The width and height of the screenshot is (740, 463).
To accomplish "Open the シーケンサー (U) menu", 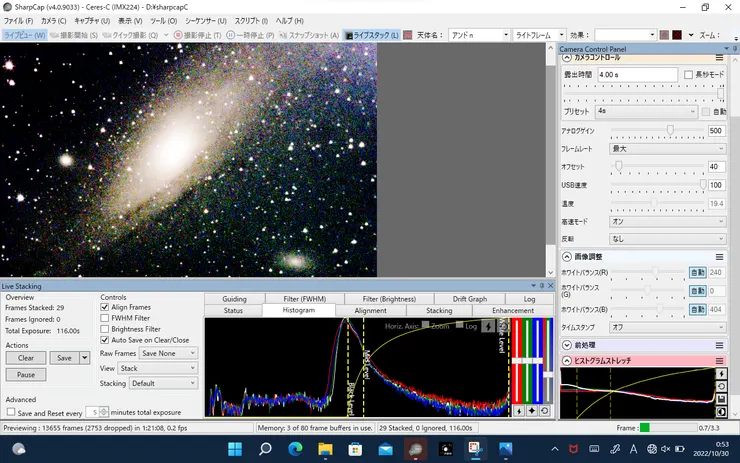I will 205,21.
